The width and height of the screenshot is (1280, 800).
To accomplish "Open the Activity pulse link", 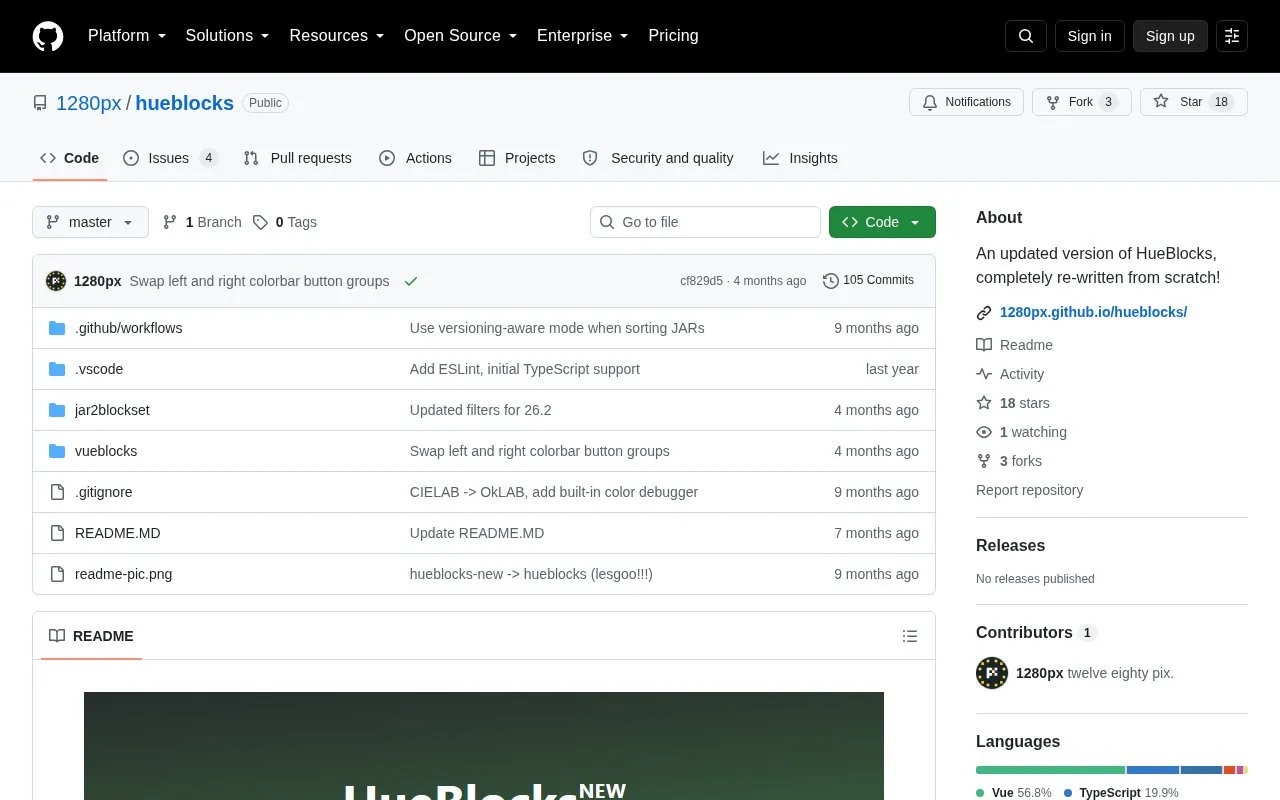I will [1010, 374].
